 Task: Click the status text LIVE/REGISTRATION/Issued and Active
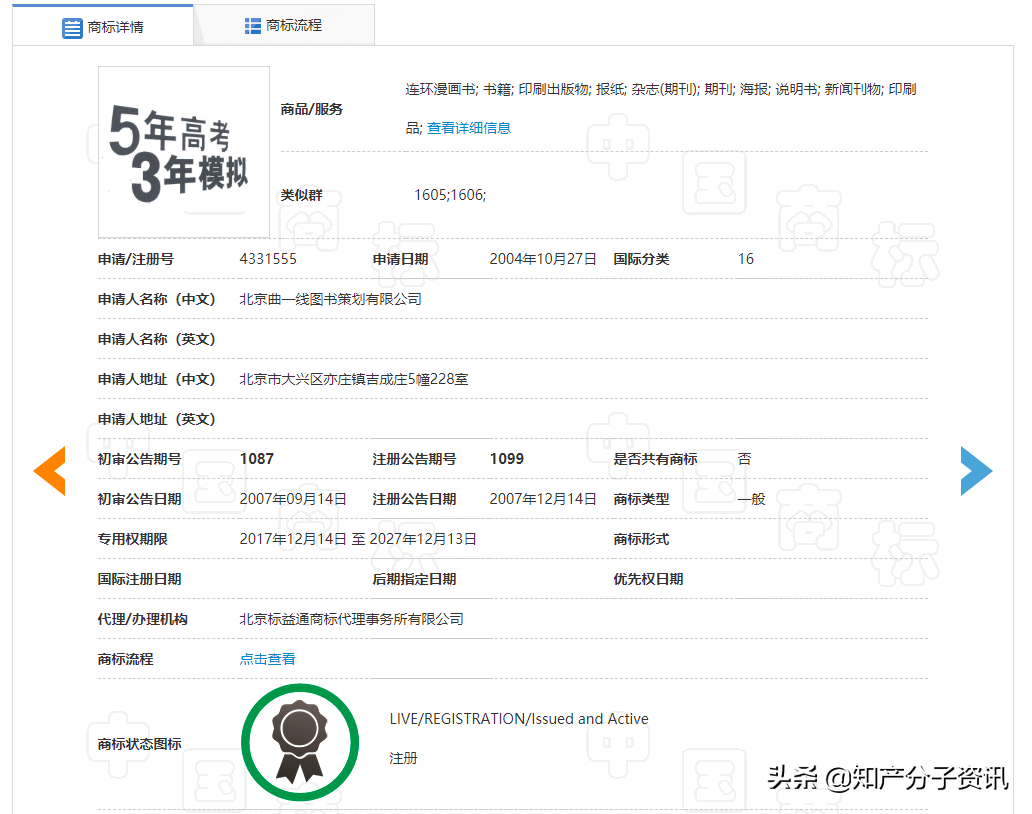coord(519,718)
